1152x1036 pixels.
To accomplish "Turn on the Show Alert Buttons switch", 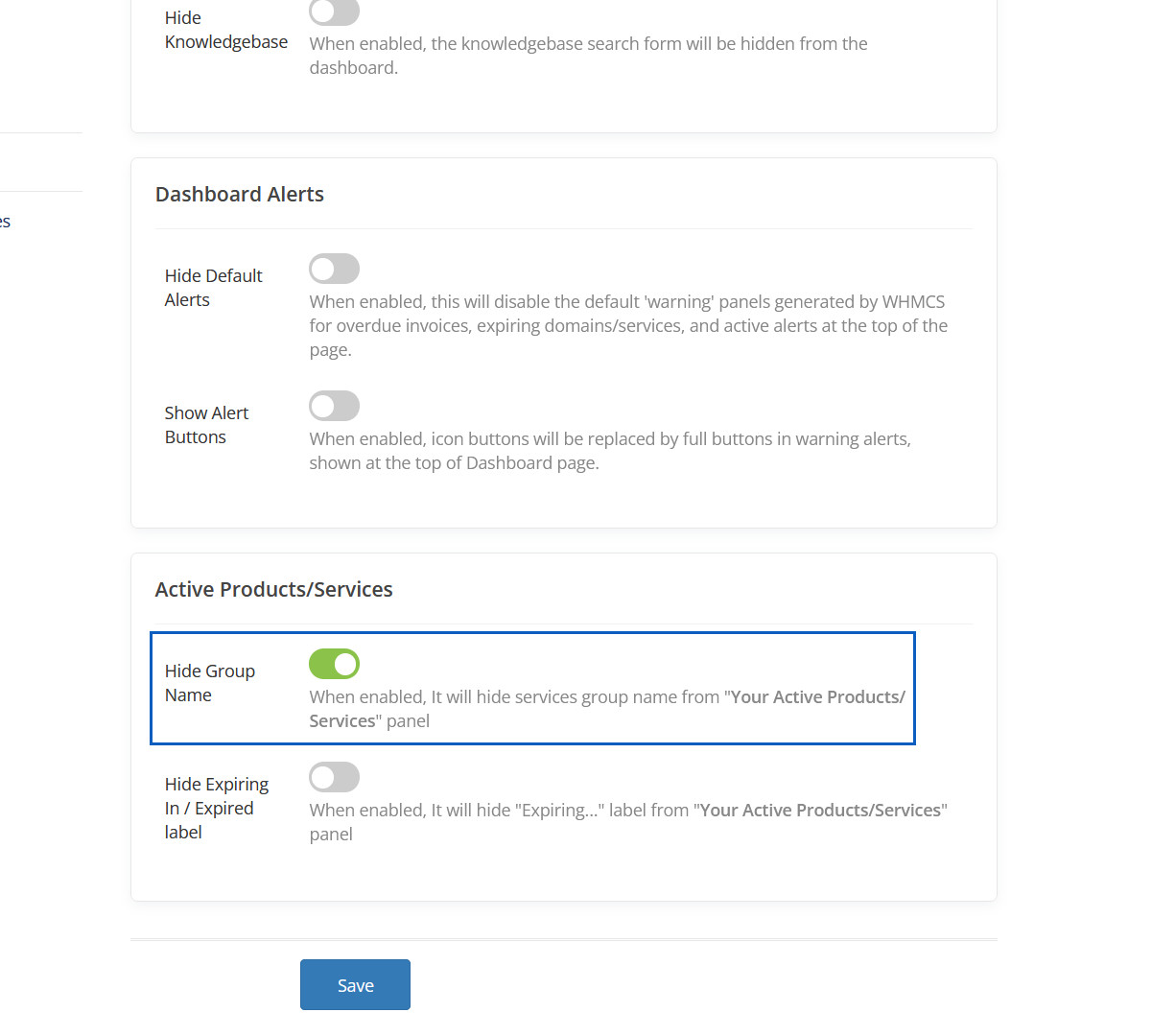I will (x=334, y=406).
